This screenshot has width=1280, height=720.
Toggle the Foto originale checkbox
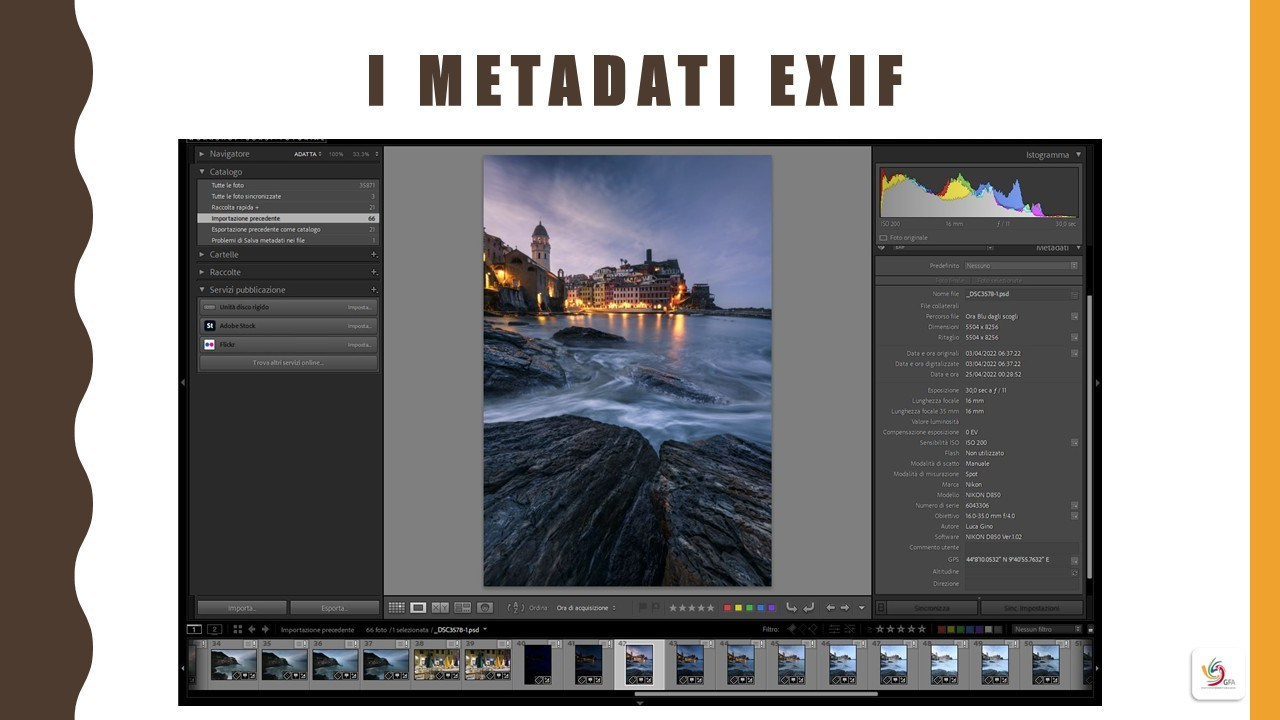click(x=883, y=238)
